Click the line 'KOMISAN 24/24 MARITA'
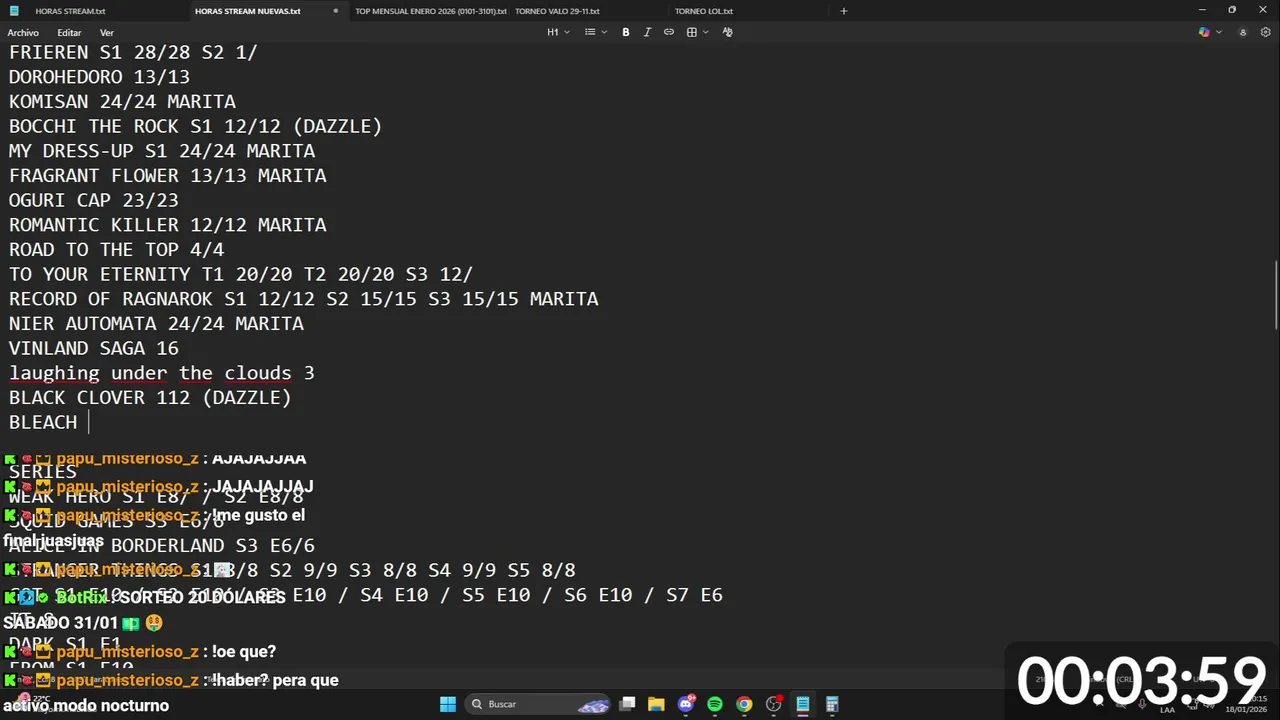 [x=122, y=101]
